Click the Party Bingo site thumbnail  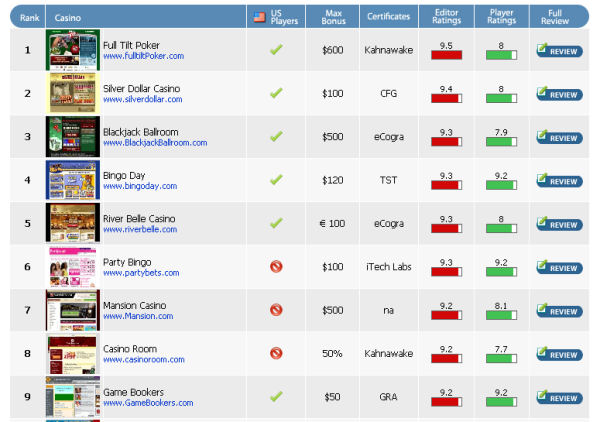point(73,267)
